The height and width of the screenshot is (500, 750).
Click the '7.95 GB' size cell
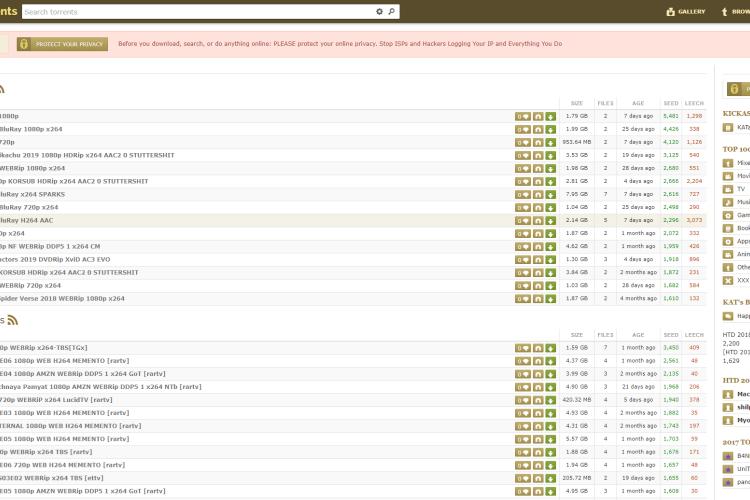click(577, 194)
